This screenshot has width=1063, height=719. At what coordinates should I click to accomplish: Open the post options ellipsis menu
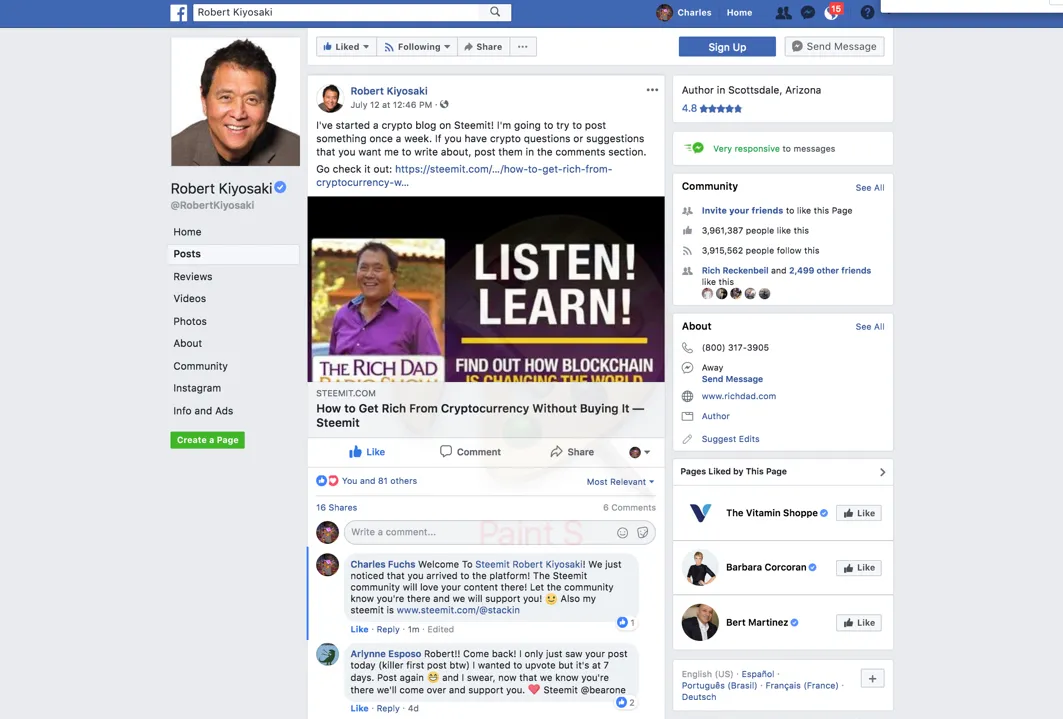click(652, 89)
